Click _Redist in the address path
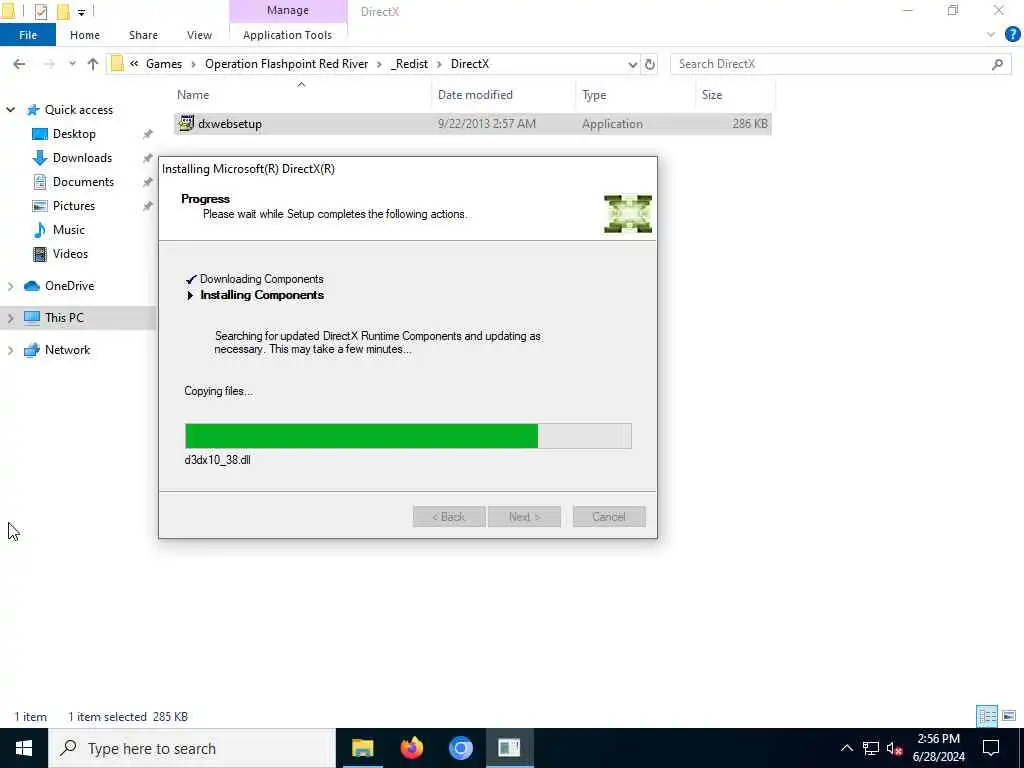 point(410,64)
